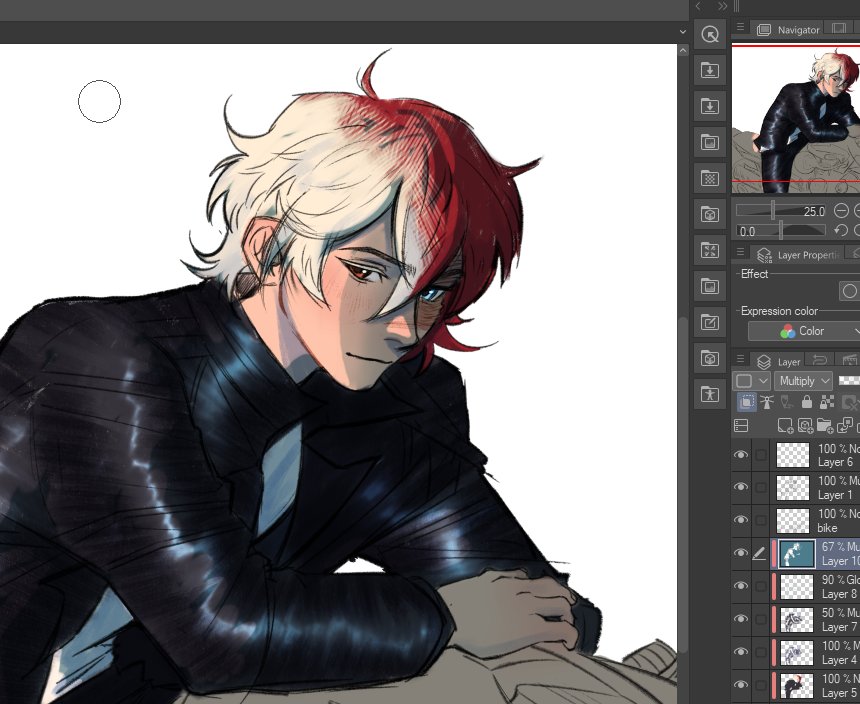This screenshot has width=860, height=704.
Task: Create a new vector layer
Action: (x=805, y=425)
